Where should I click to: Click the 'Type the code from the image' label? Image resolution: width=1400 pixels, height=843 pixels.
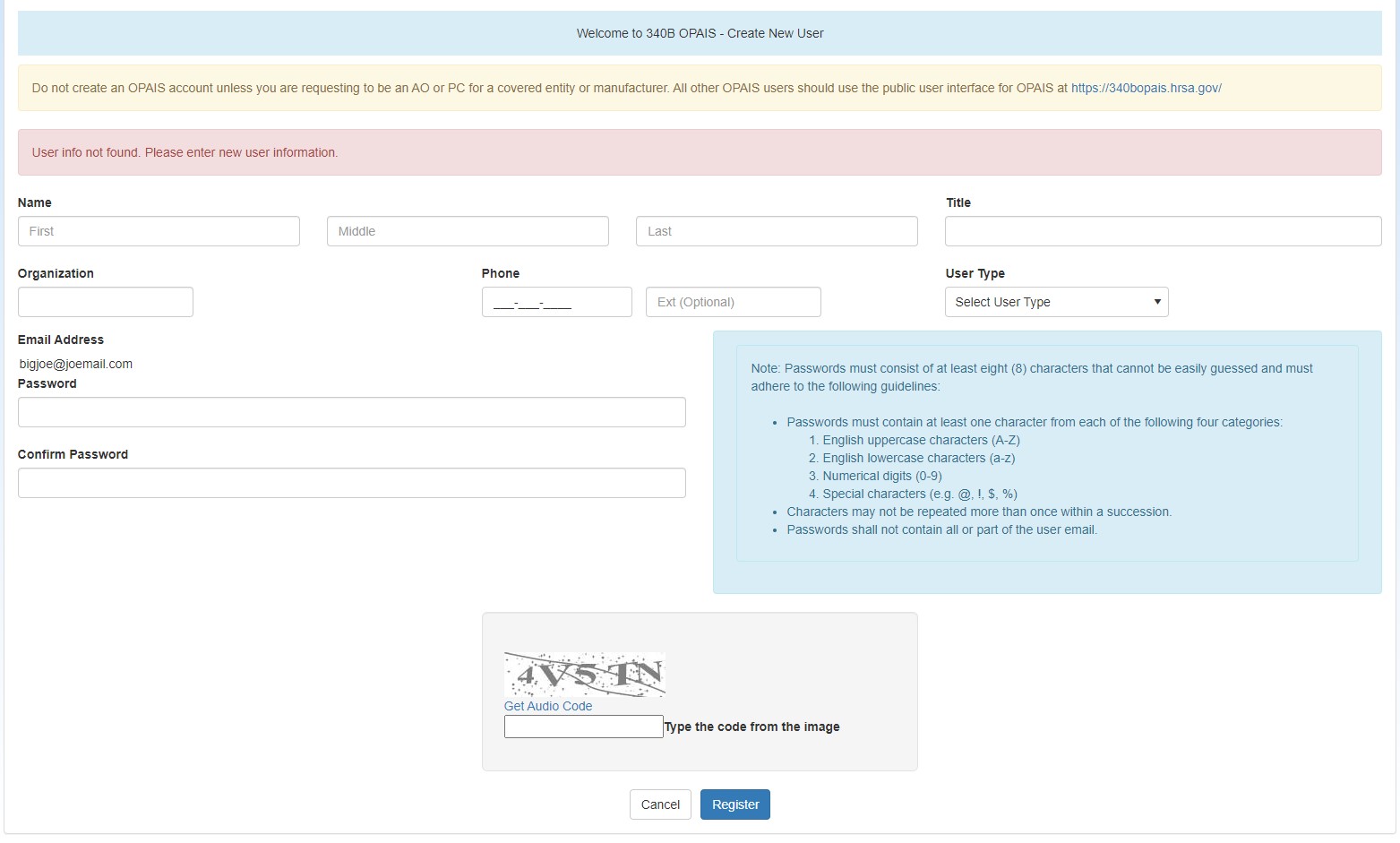pyautogui.click(x=752, y=727)
